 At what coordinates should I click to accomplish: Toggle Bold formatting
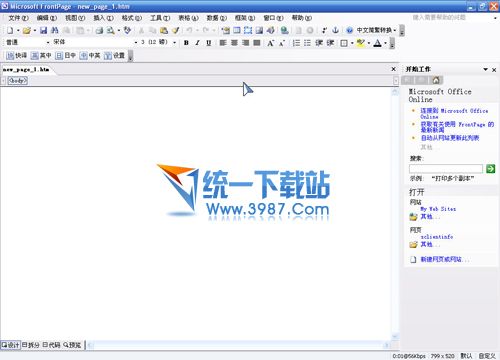(186, 43)
